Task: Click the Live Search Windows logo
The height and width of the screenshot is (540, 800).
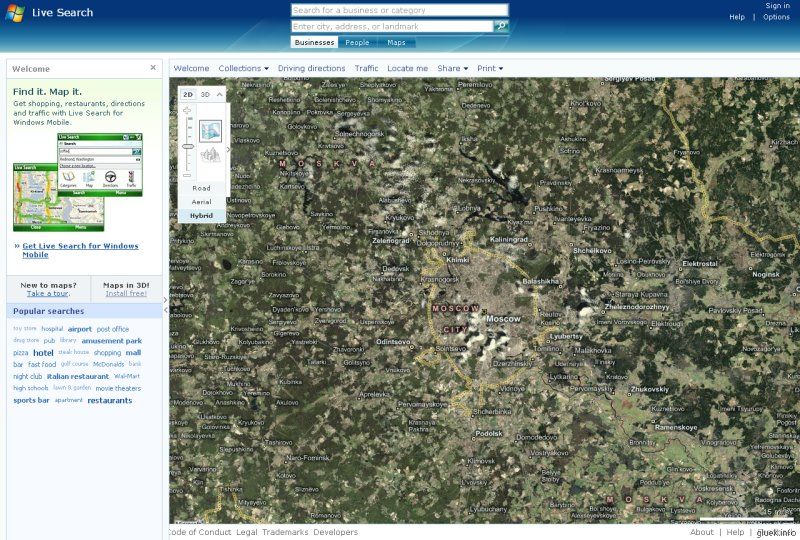Action: [14, 13]
